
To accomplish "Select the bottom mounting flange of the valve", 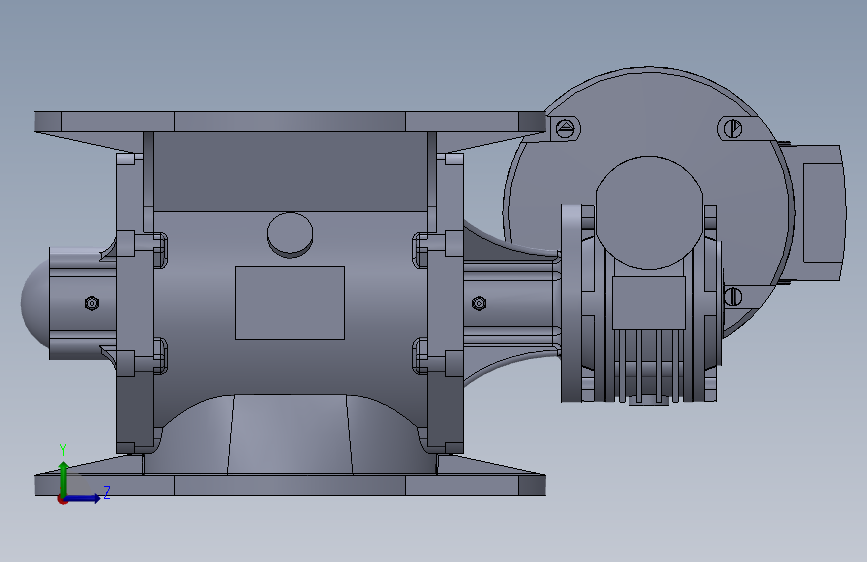I will coord(290,485).
